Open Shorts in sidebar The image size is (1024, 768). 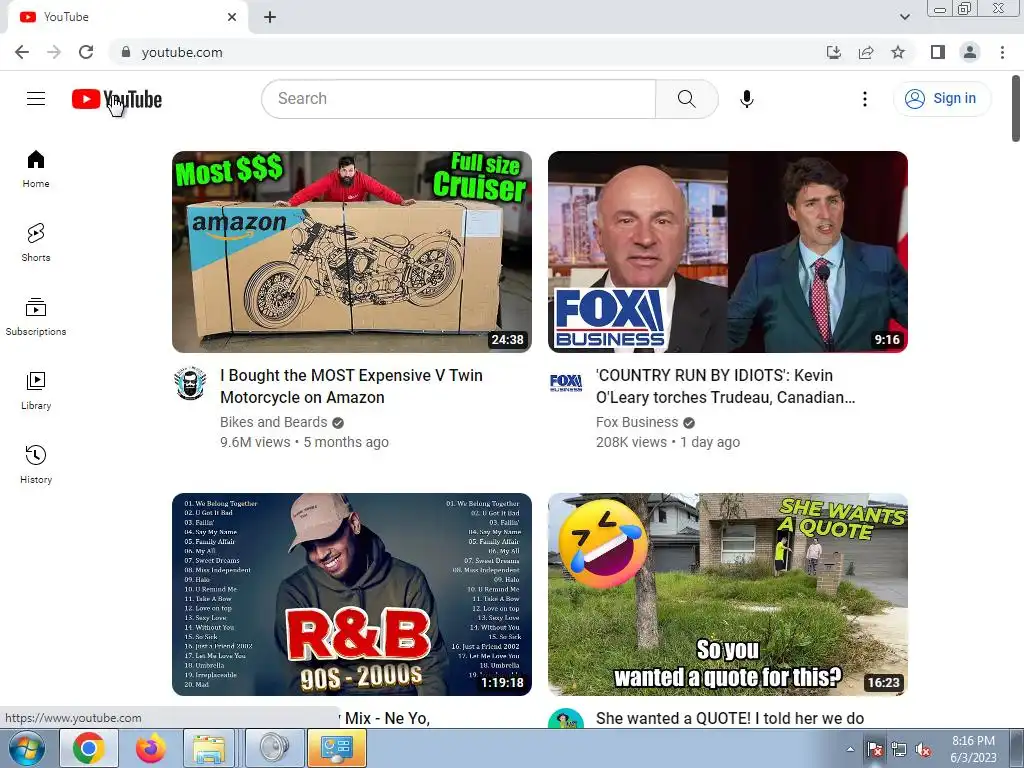36,243
